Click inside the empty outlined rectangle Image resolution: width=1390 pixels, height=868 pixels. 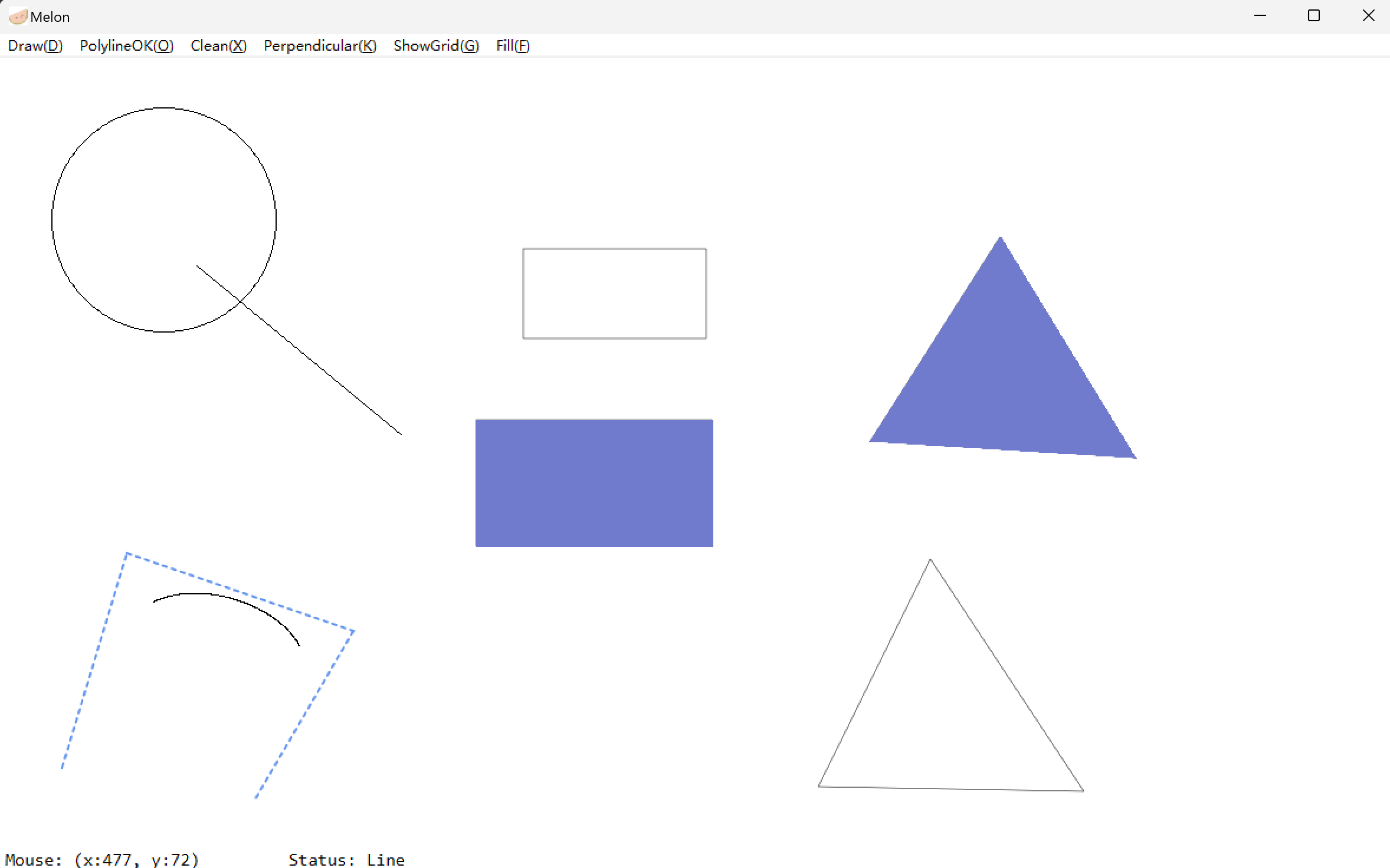tap(615, 294)
